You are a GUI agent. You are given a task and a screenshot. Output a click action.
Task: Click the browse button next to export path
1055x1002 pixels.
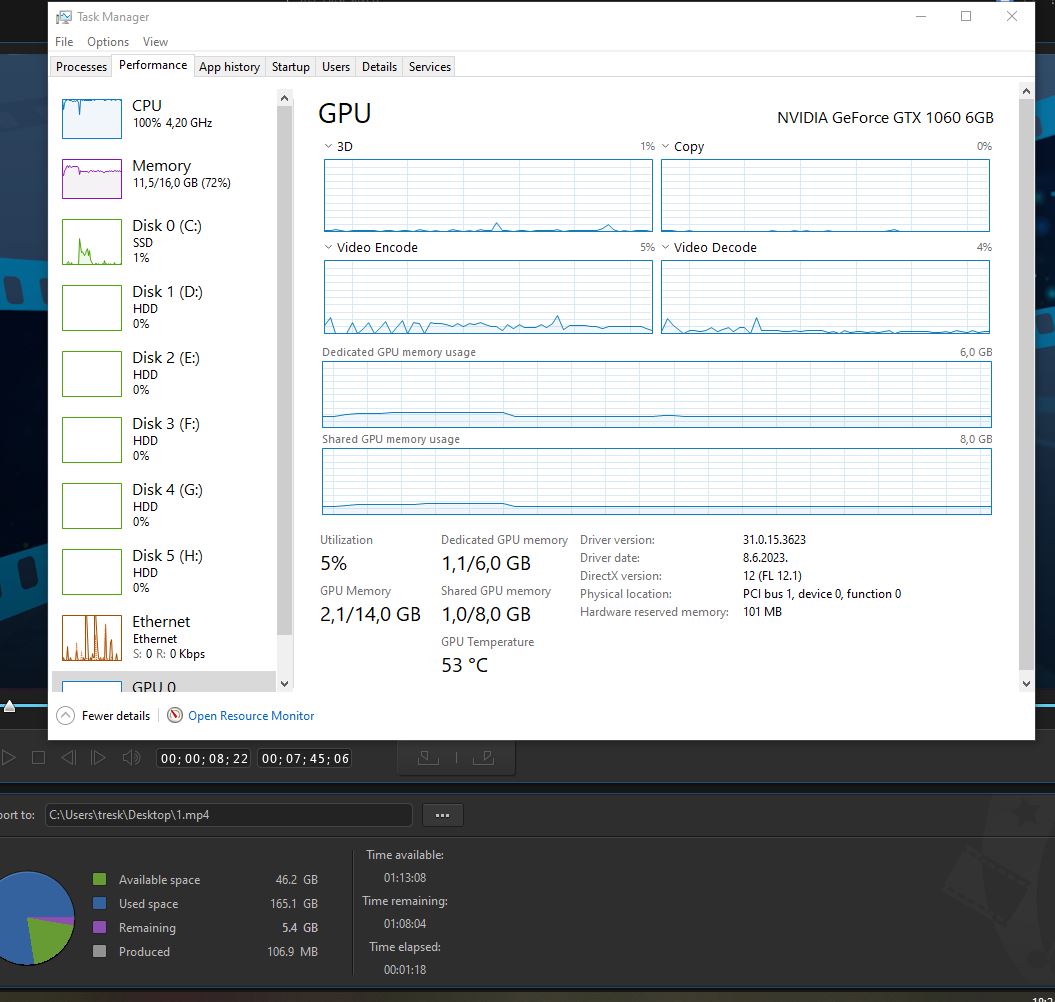tap(442, 815)
